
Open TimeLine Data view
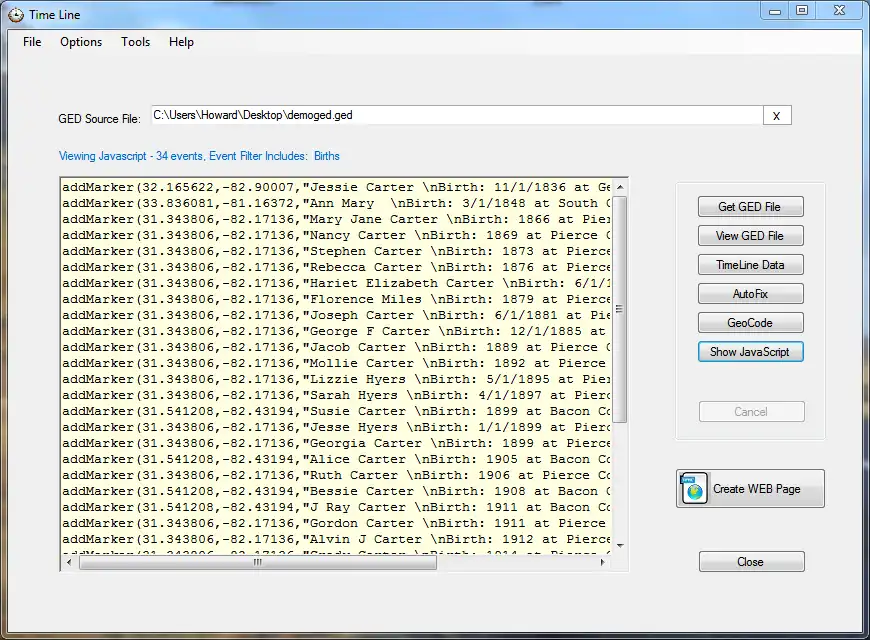click(750, 265)
